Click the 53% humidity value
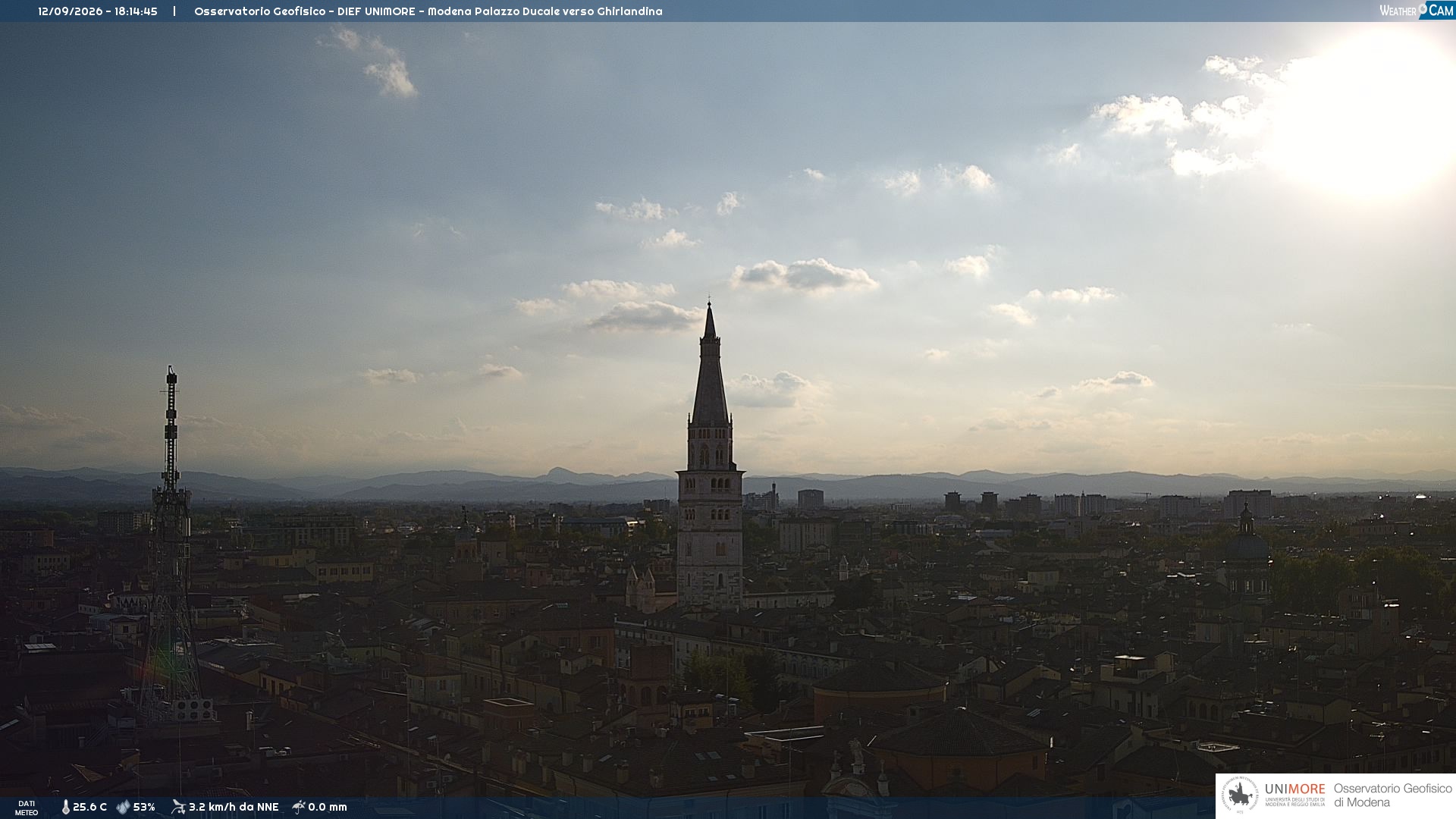The image size is (1456, 819). [x=144, y=807]
